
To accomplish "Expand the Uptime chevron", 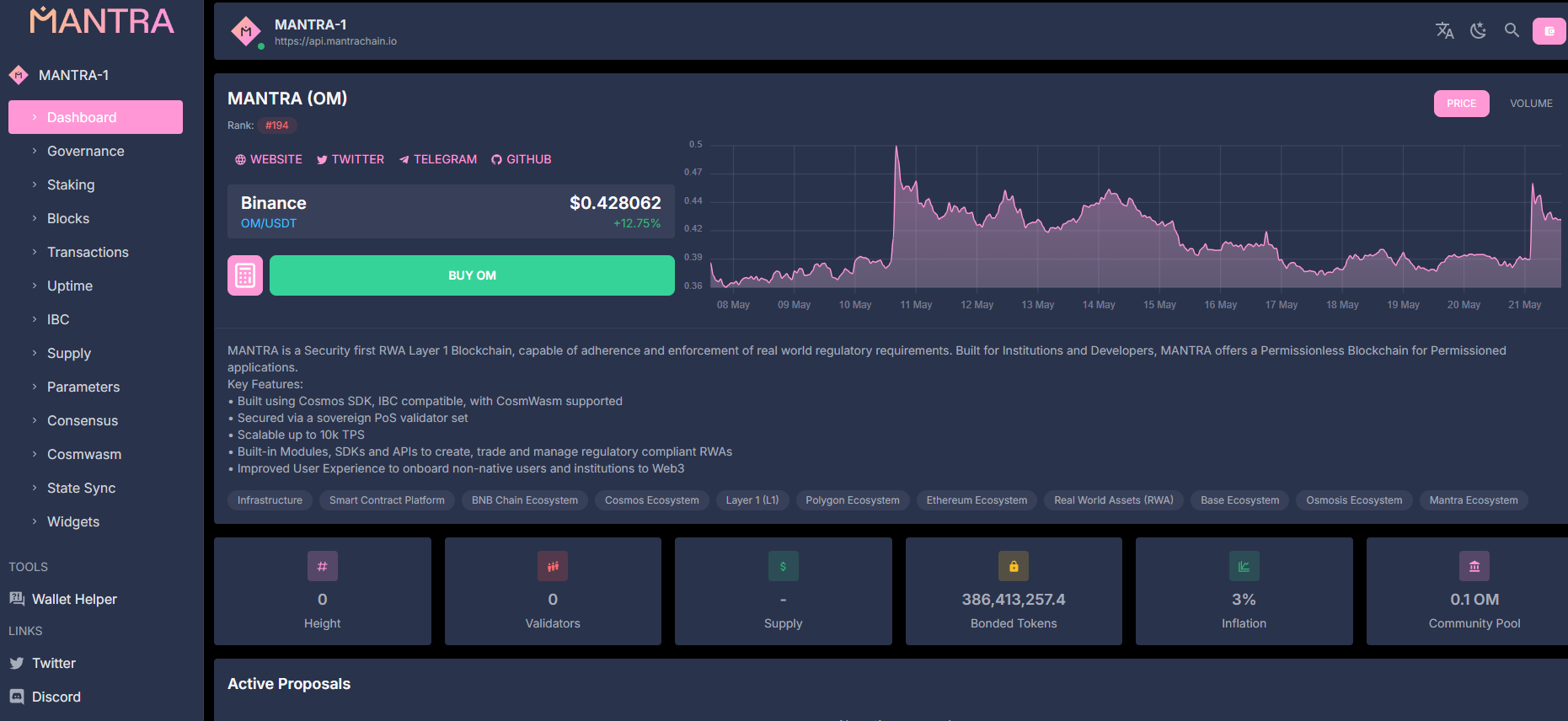I will point(35,286).
